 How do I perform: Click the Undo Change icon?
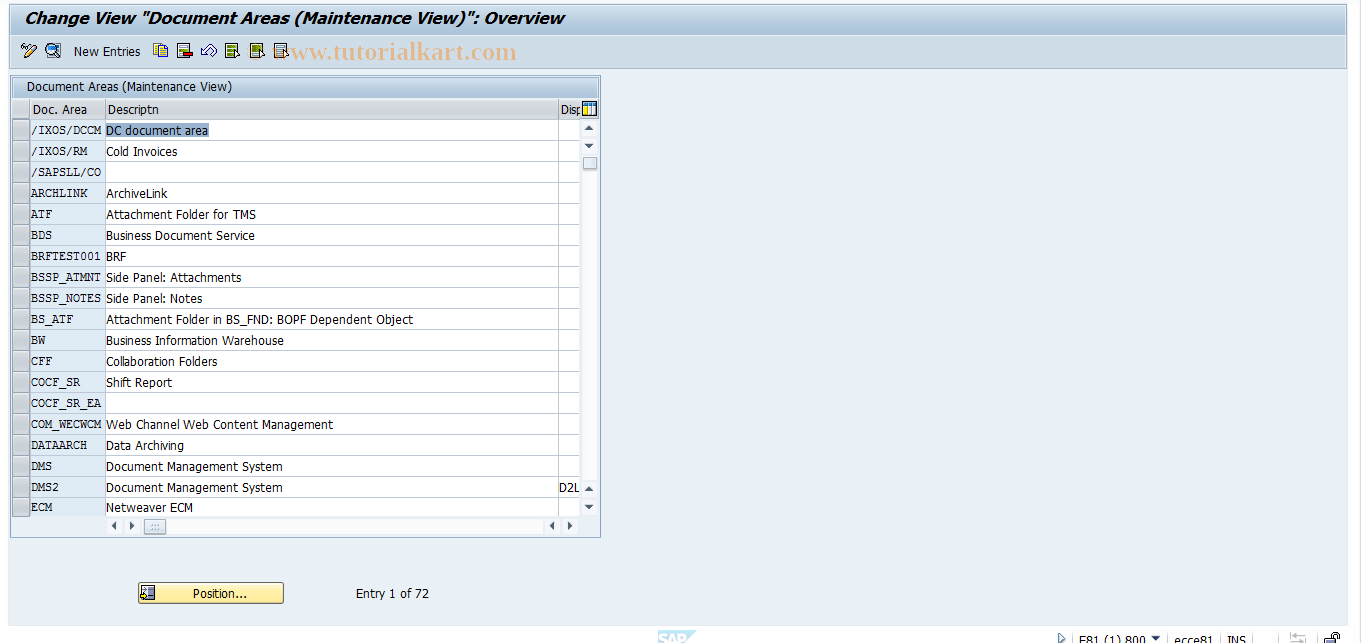click(209, 51)
